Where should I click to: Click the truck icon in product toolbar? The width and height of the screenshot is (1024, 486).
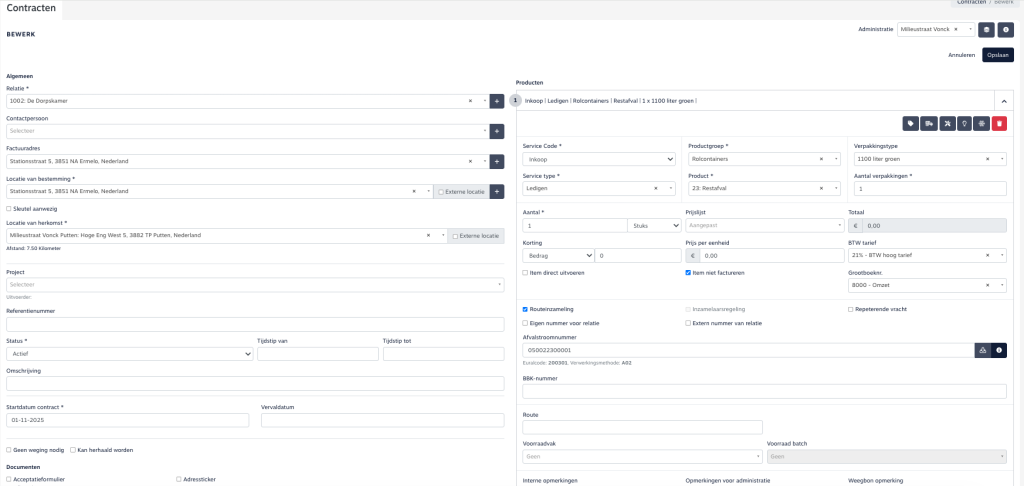(x=928, y=123)
